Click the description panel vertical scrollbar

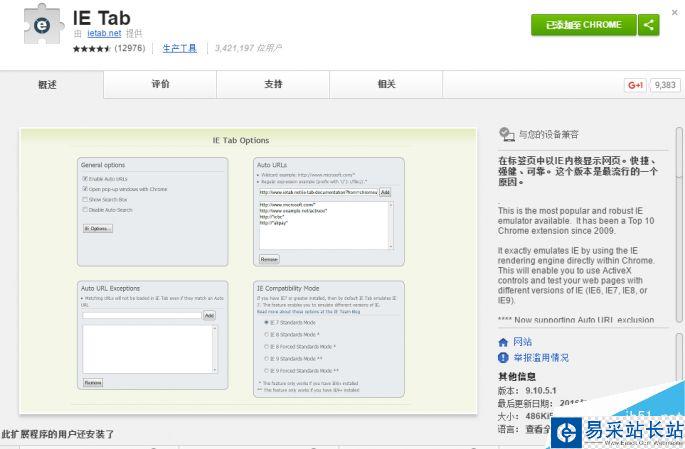tap(679, 225)
